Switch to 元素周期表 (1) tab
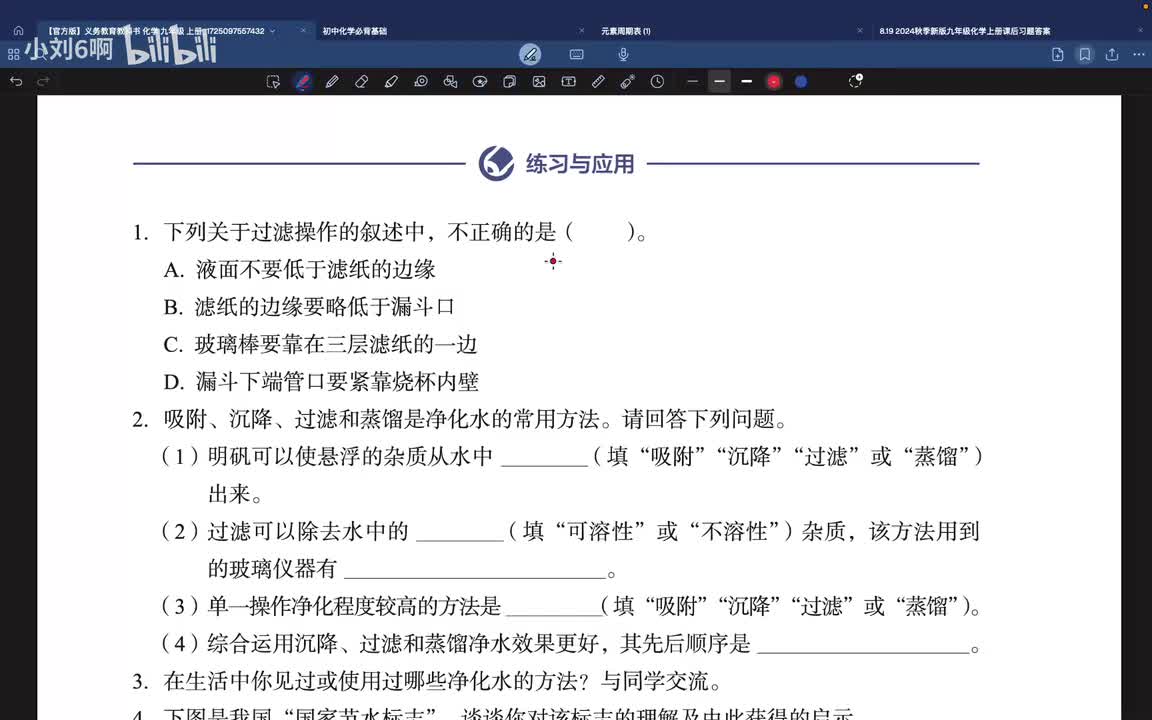 [626, 31]
